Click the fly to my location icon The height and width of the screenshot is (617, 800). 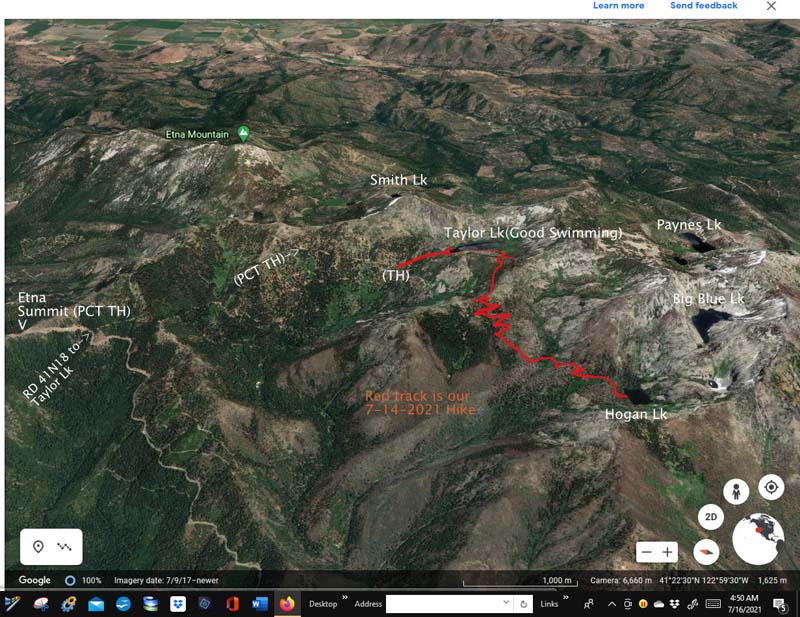coord(771,487)
